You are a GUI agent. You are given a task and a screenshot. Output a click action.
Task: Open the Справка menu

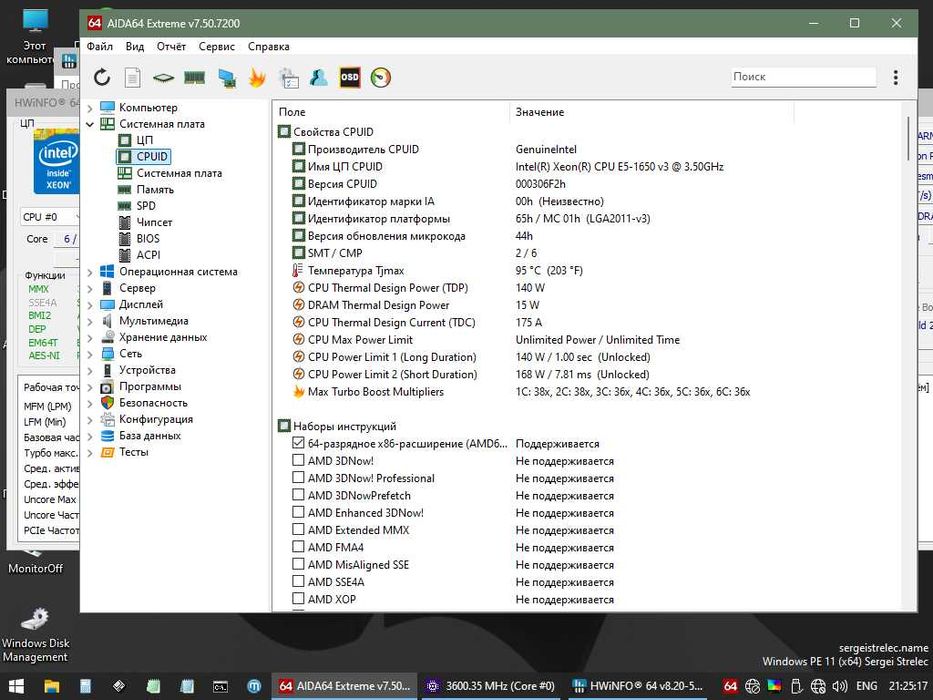tap(268, 46)
